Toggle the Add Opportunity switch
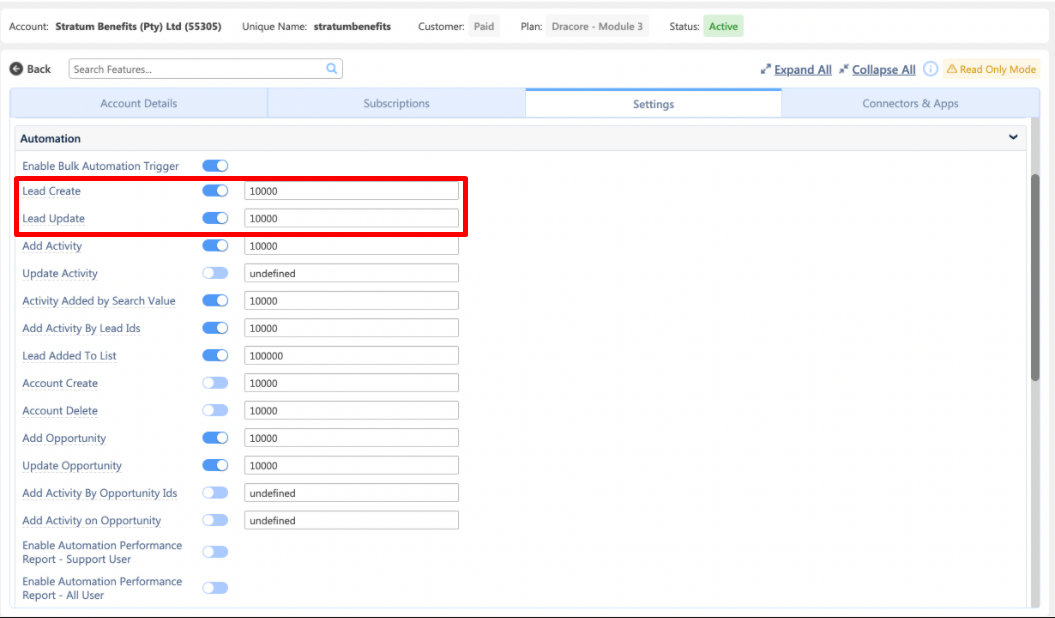This screenshot has width=1055, height=618. (x=215, y=438)
